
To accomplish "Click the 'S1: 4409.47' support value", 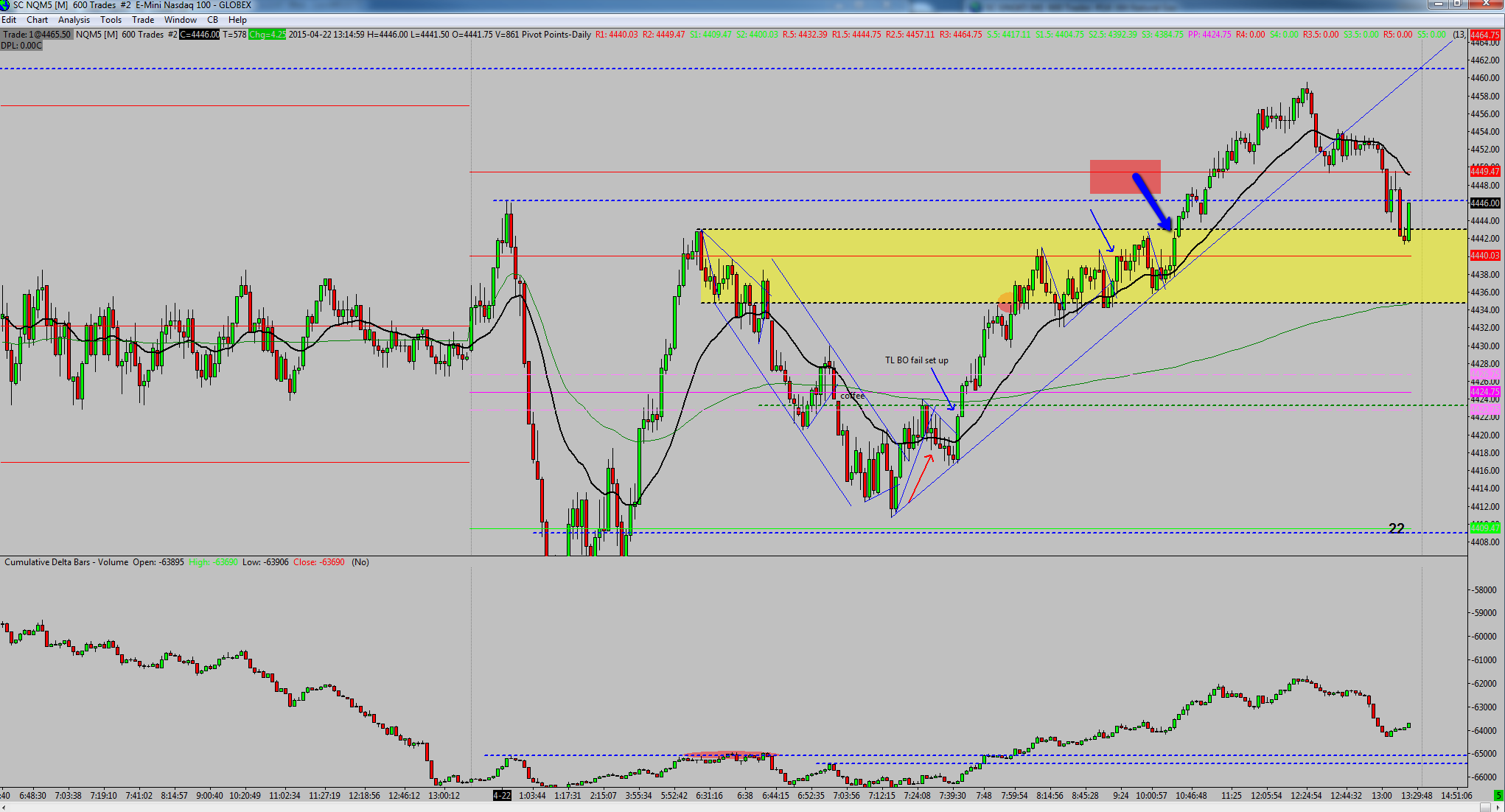I will [710, 35].
